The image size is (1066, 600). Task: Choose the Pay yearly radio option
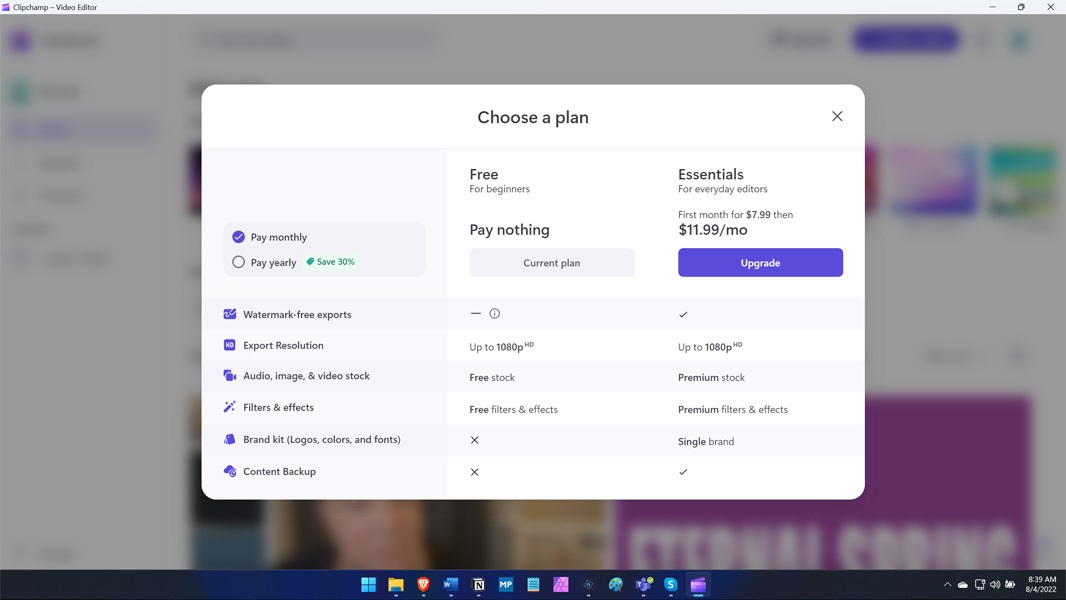[238, 262]
